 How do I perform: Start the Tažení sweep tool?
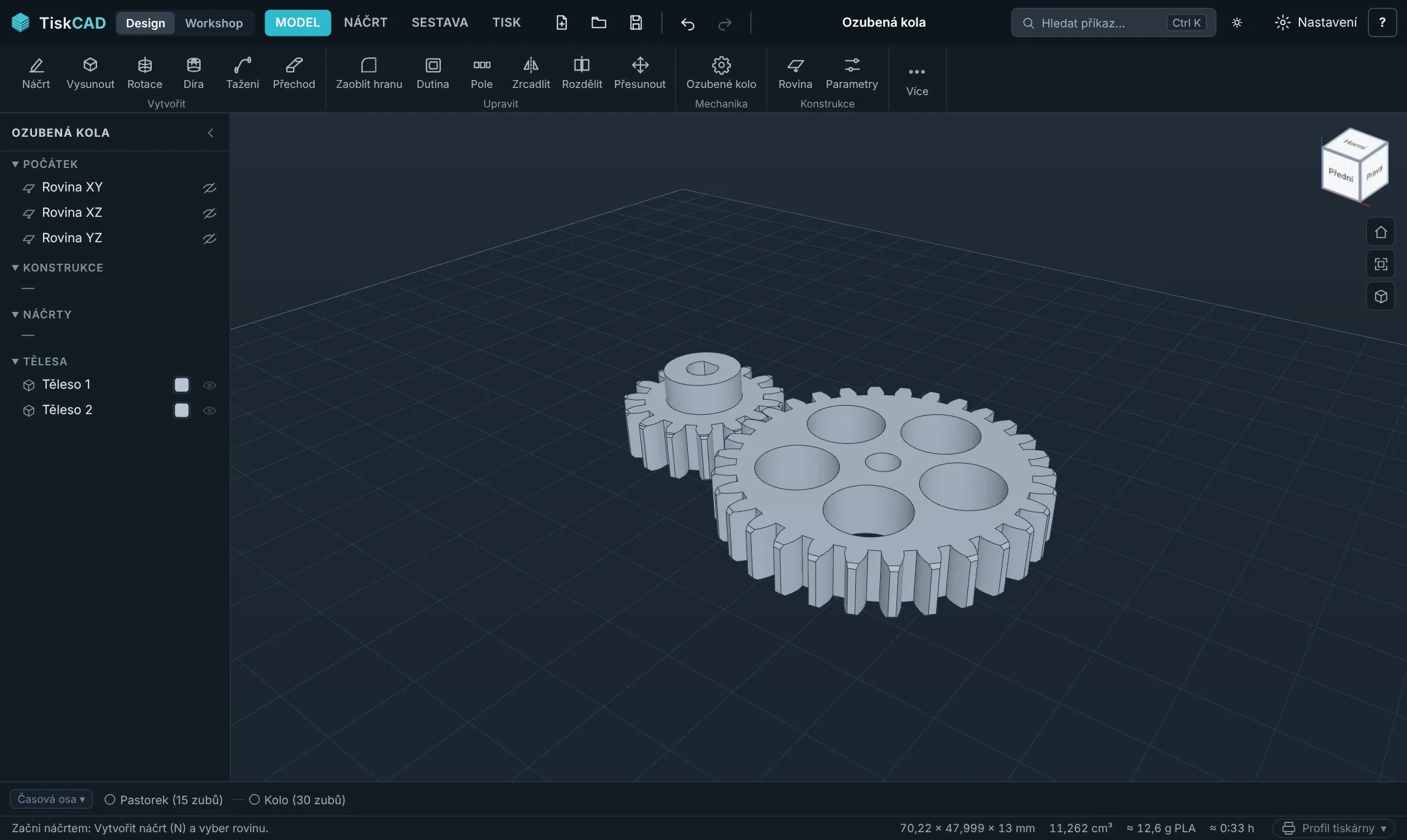(242, 73)
